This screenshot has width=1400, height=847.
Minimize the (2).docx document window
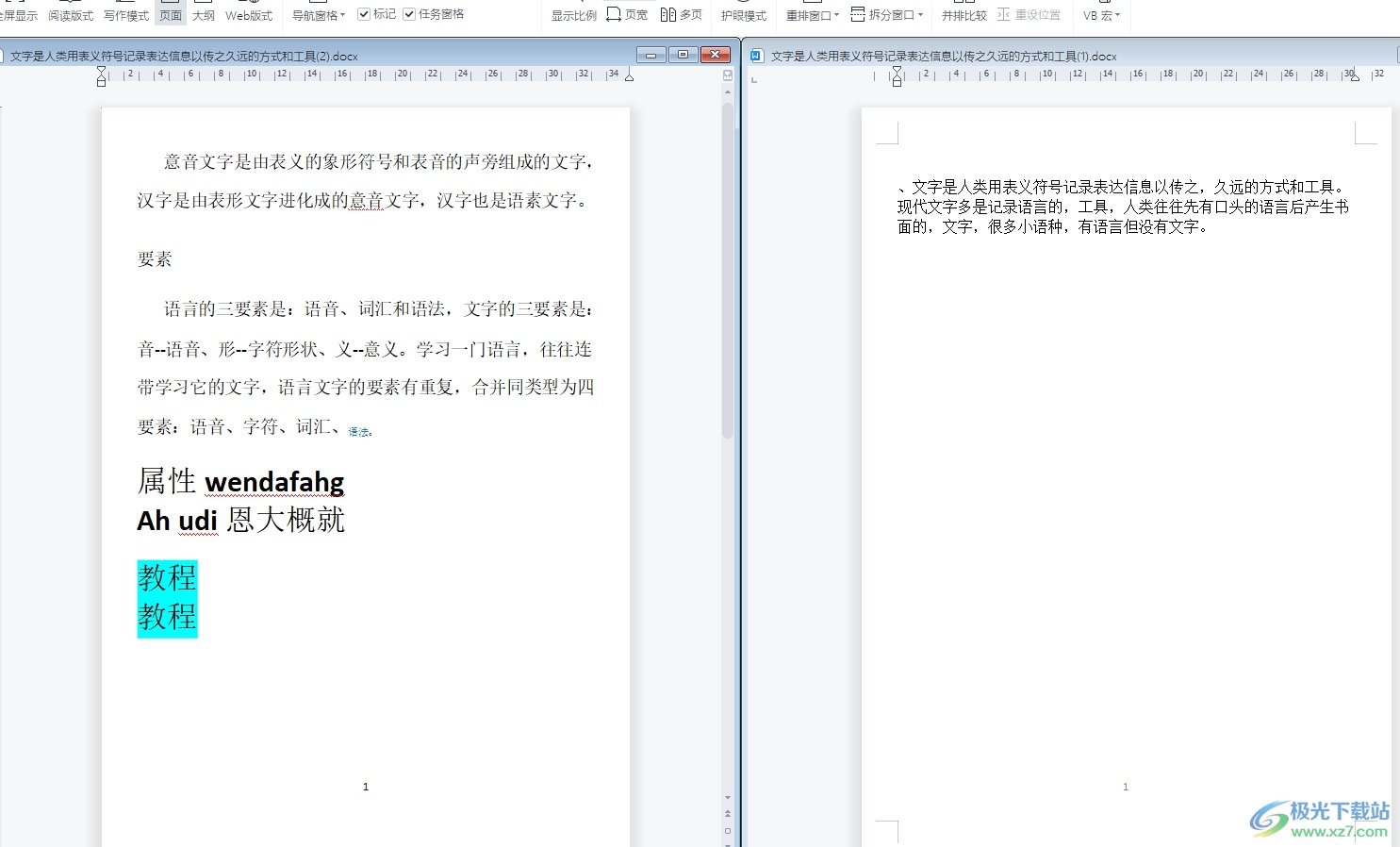pyautogui.click(x=651, y=55)
